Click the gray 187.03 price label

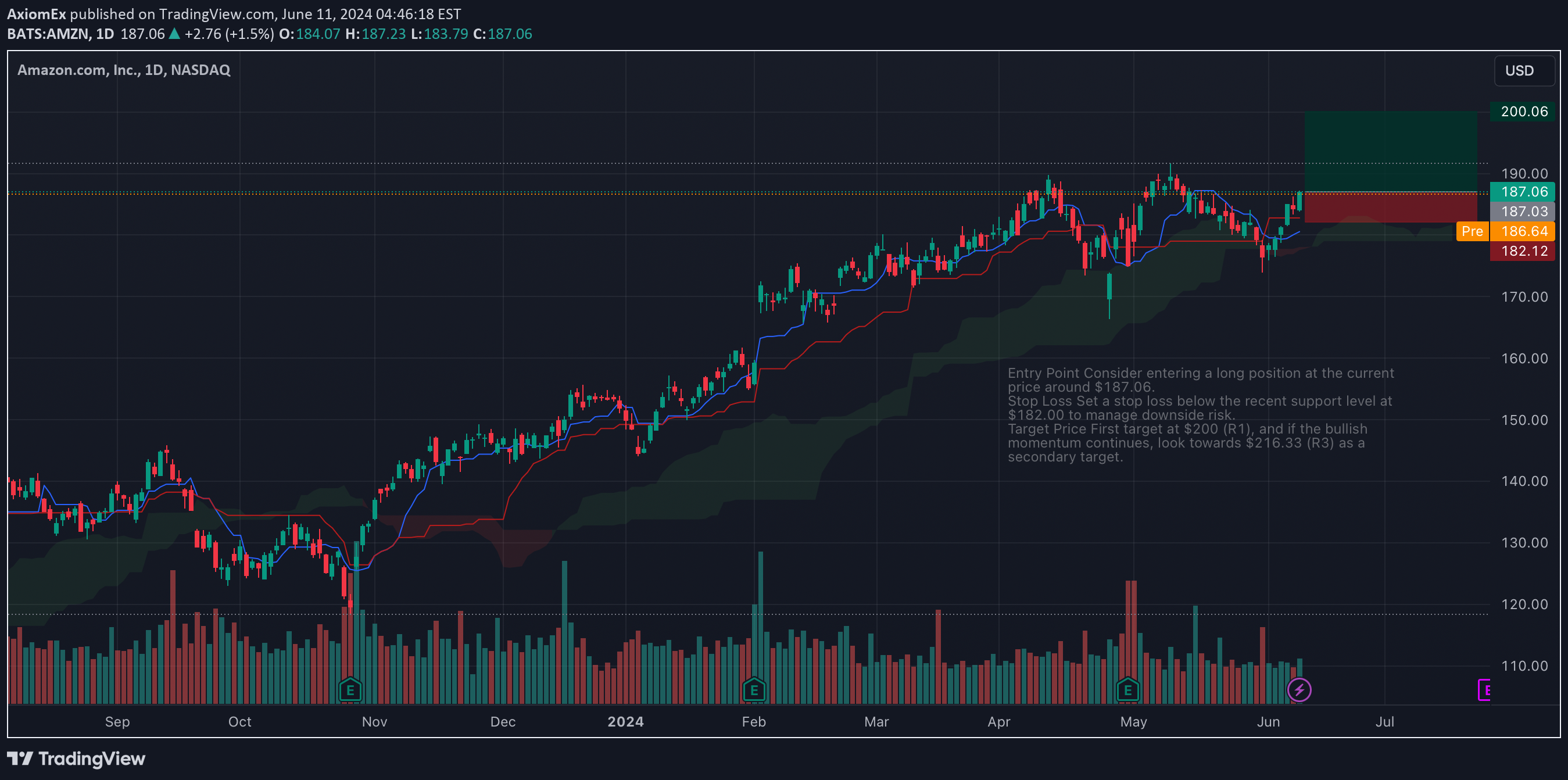[1522, 212]
